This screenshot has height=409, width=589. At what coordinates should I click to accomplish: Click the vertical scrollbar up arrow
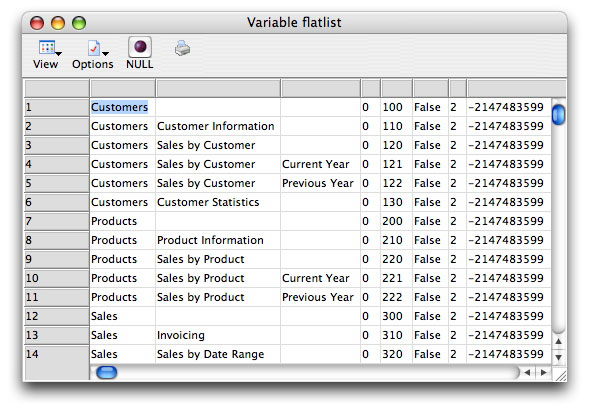tap(559, 341)
